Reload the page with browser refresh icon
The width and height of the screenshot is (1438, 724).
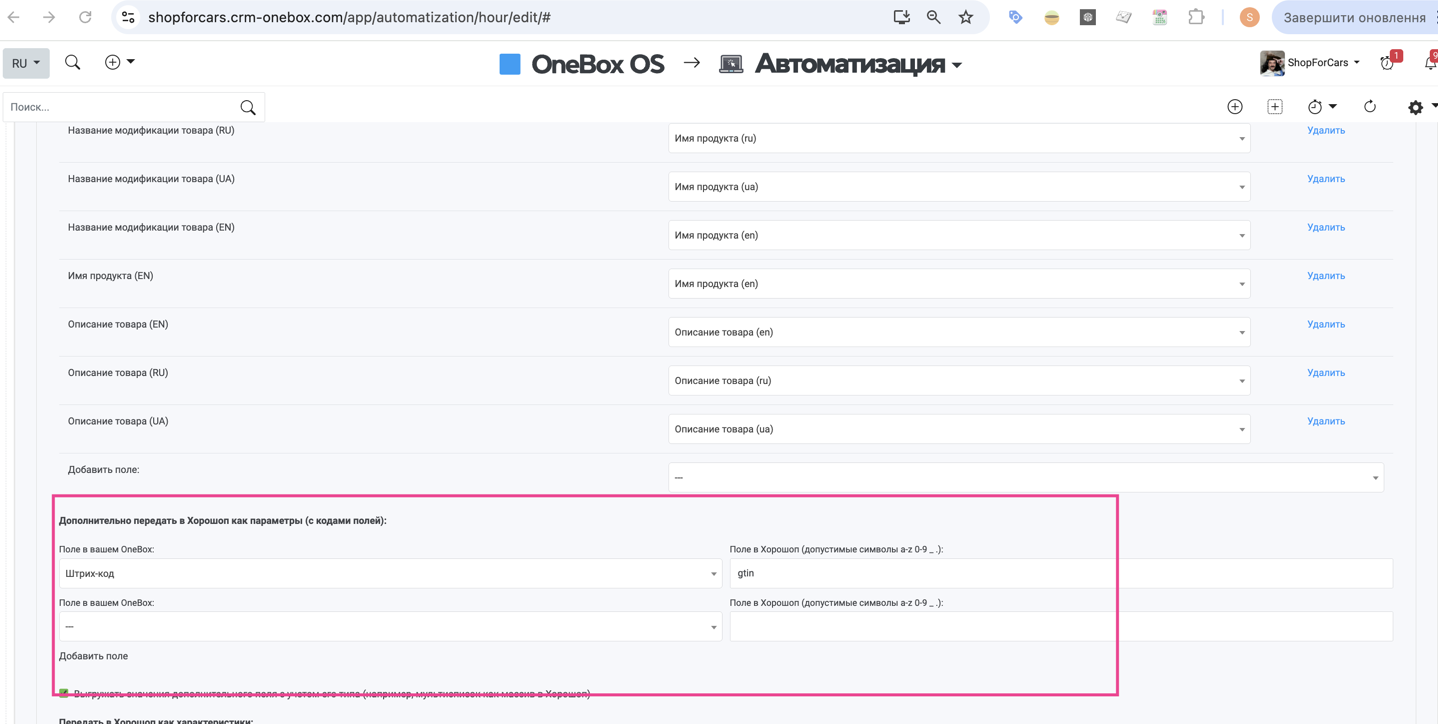tap(85, 17)
